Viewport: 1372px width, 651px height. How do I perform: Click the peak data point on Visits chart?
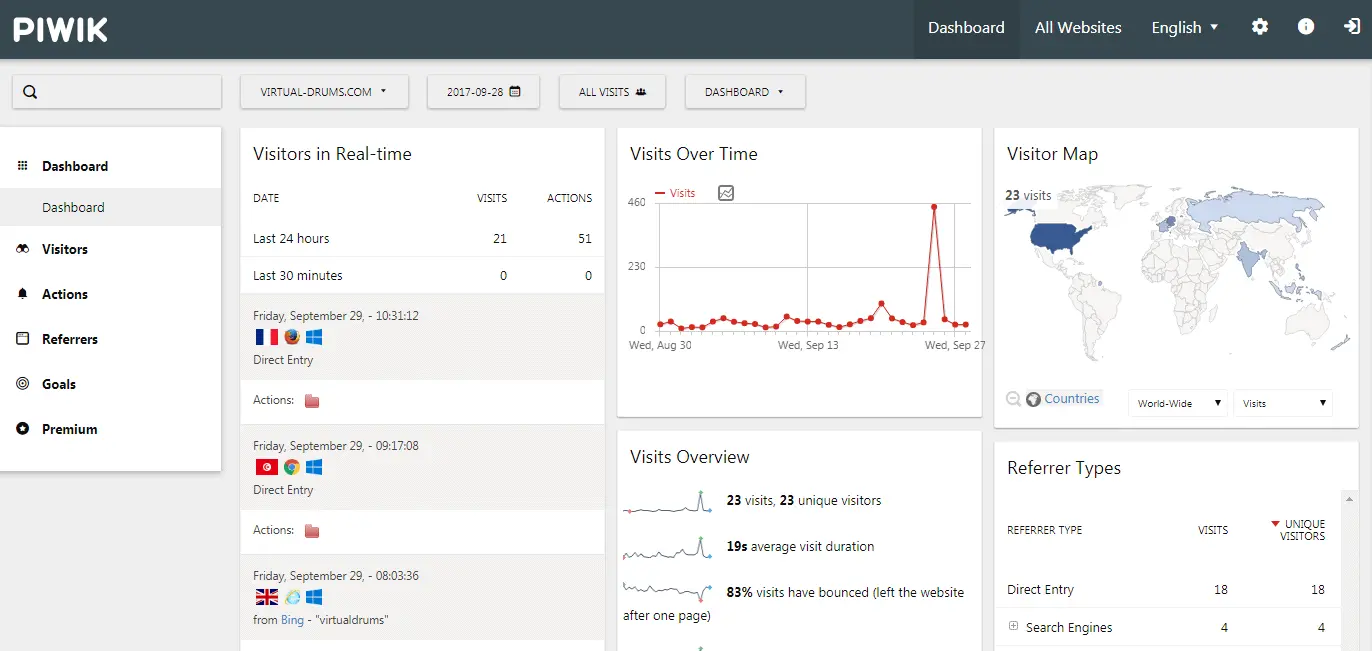934,207
